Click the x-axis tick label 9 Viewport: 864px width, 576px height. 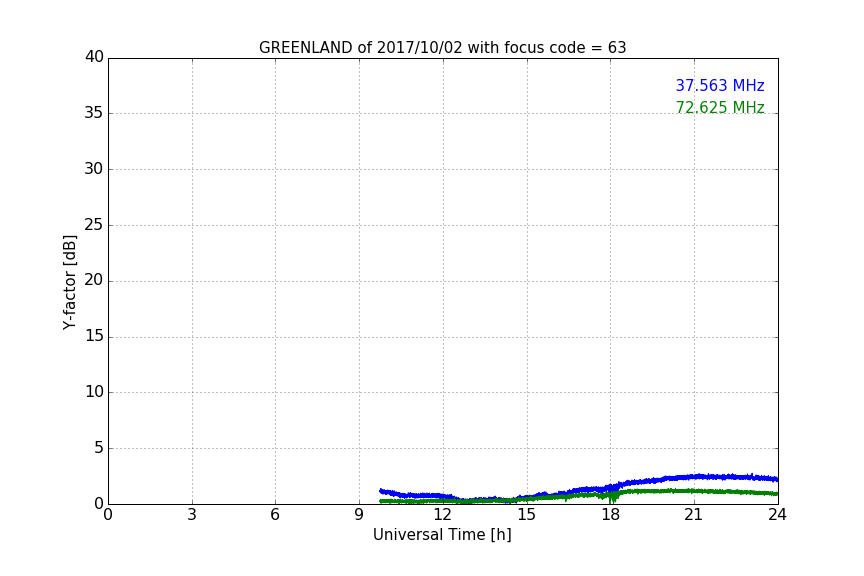pyautogui.click(x=359, y=515)
